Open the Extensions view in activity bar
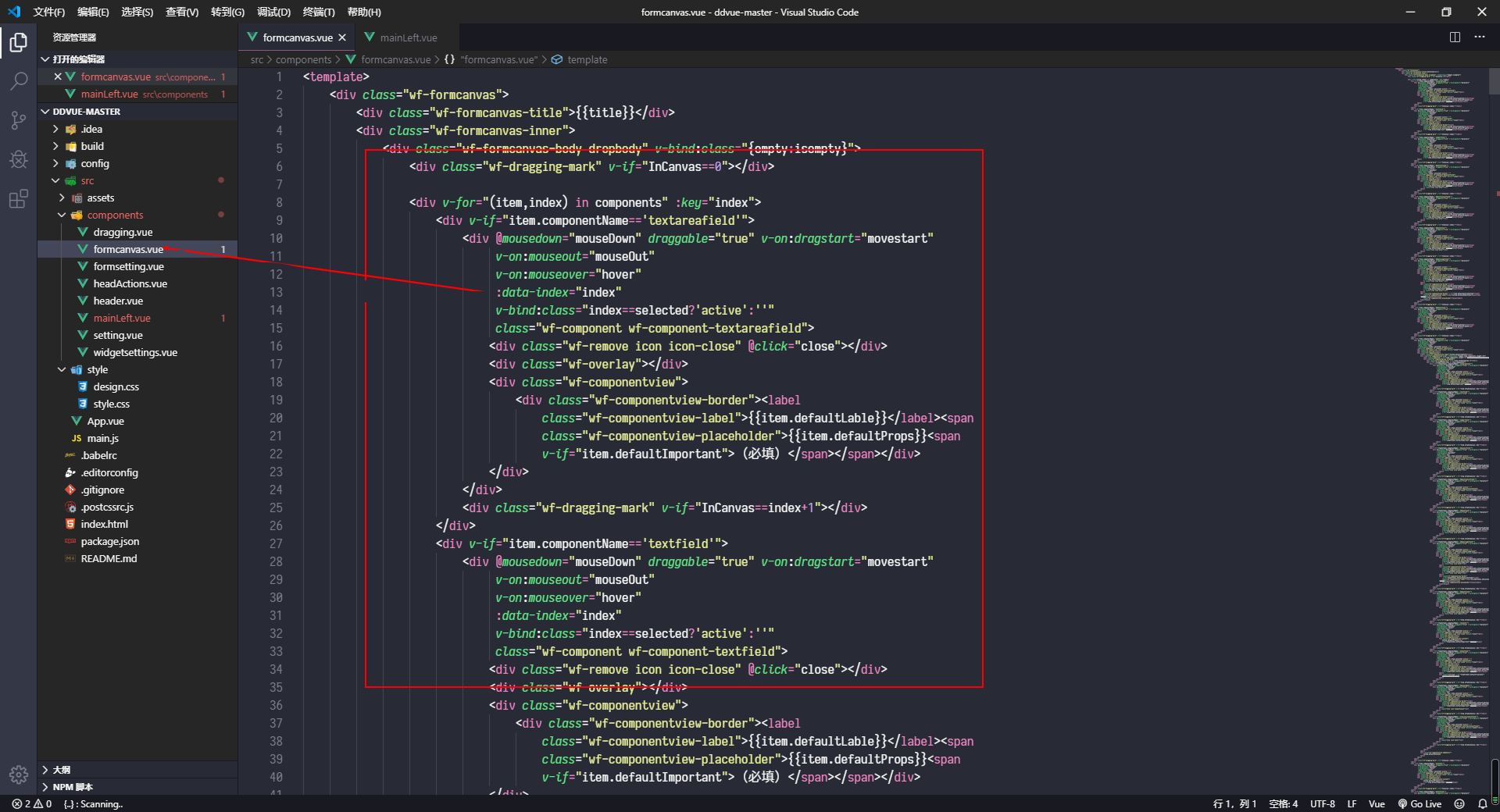Screen dimensions: 1500x812 coord(19,199)
